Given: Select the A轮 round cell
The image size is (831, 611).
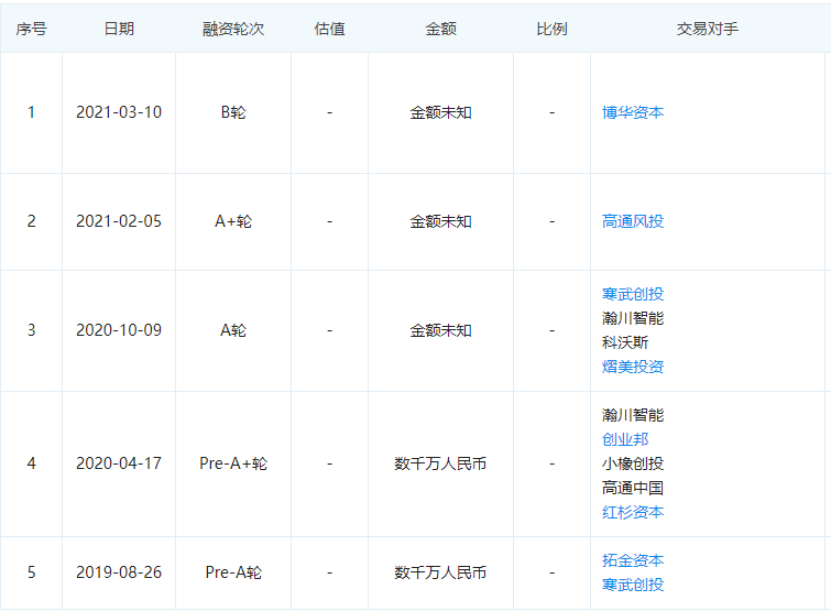Looking at the screenshot, I should coord(233,330).
